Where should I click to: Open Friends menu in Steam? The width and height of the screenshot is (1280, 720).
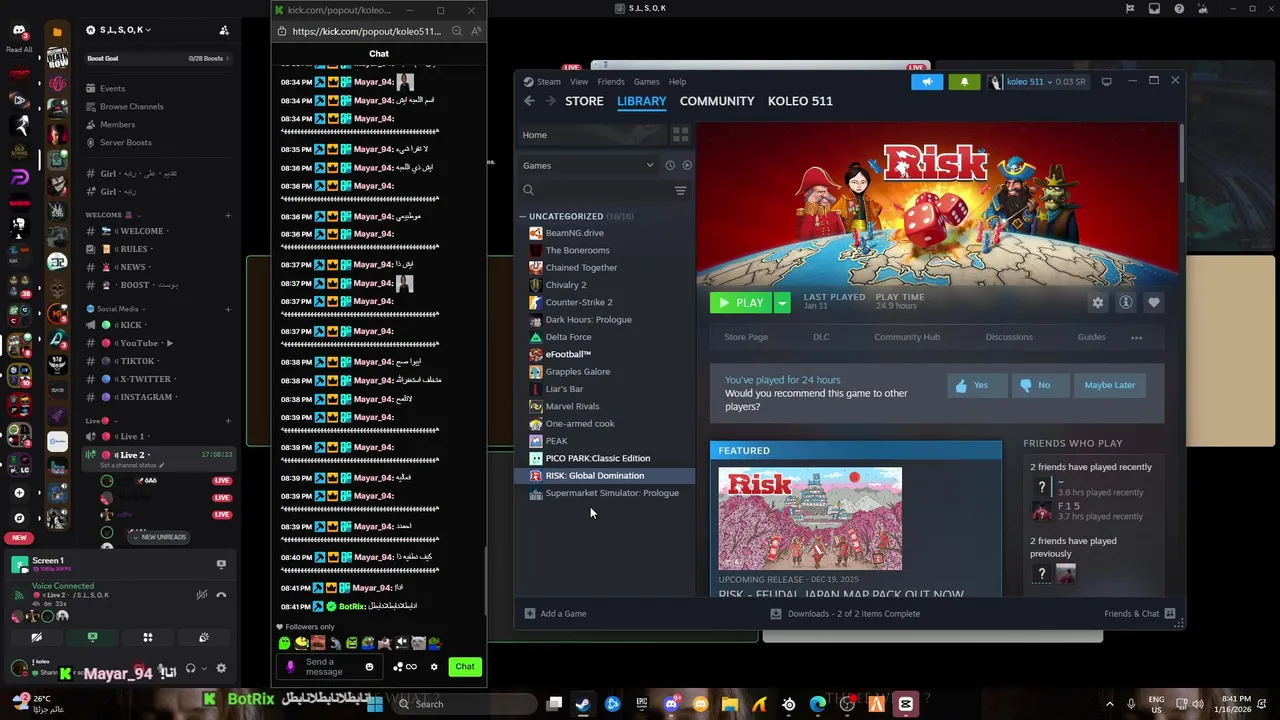[x=611, y=82]
